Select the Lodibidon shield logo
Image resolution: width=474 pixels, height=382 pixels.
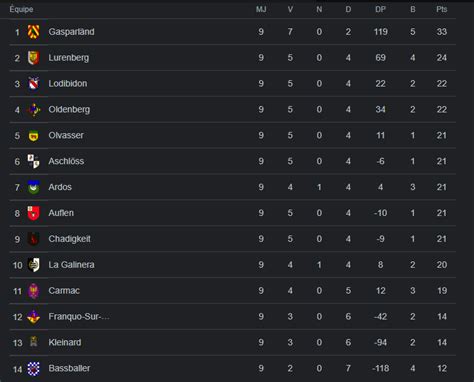click(33, 84)
